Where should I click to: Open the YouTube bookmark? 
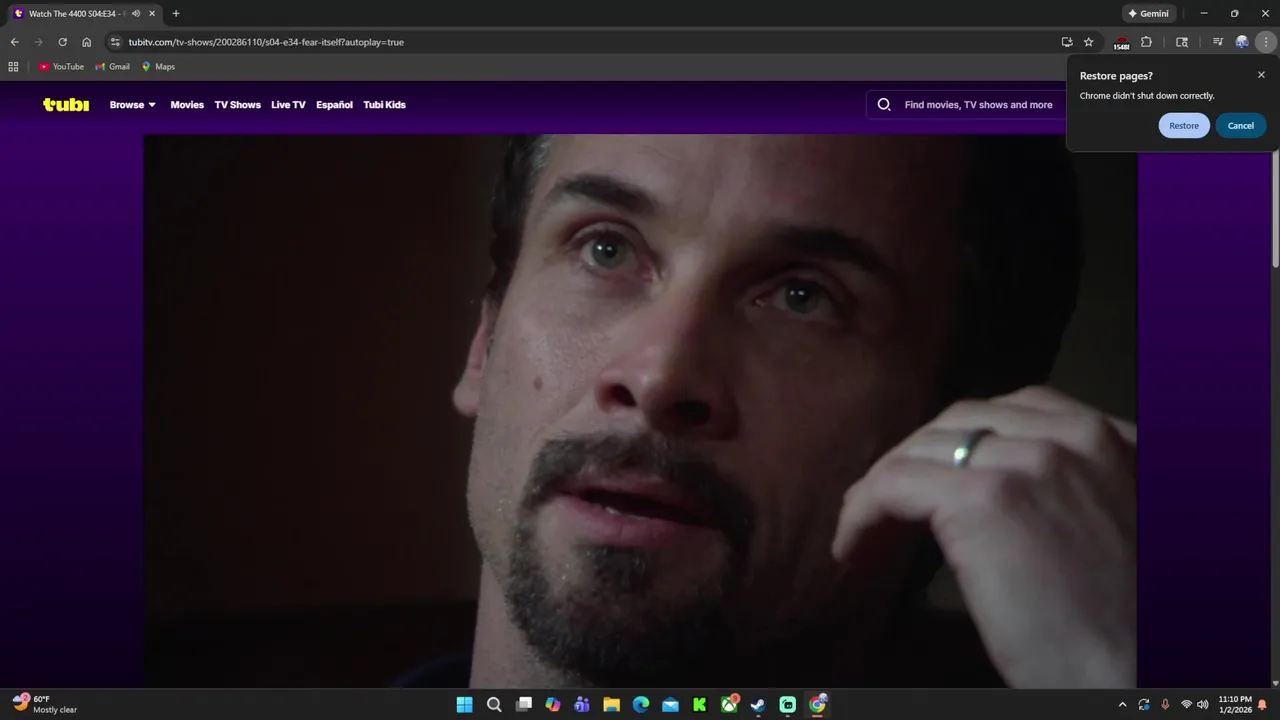coord(61,67)
